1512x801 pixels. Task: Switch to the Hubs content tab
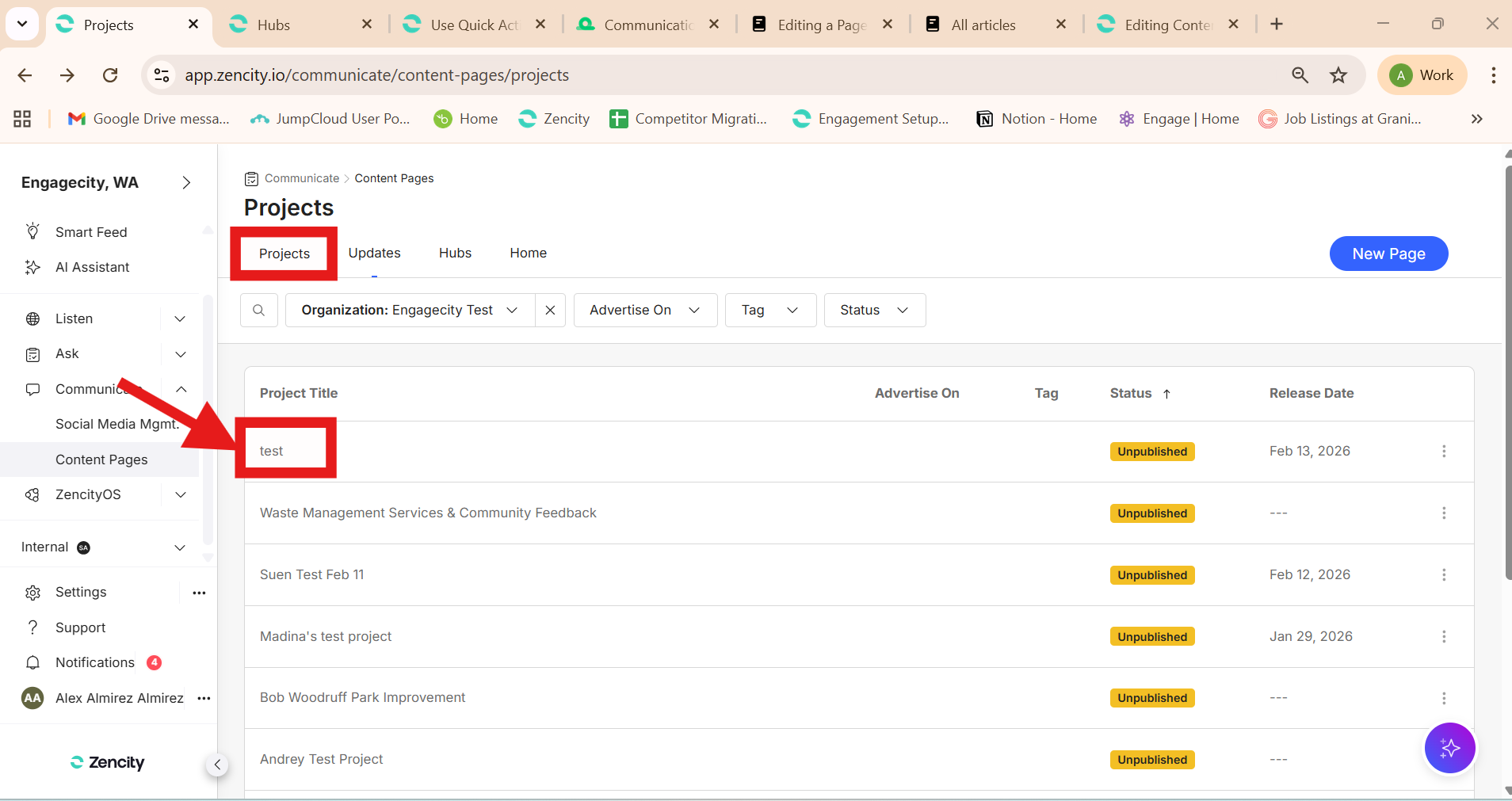click(x=455, y=253)
